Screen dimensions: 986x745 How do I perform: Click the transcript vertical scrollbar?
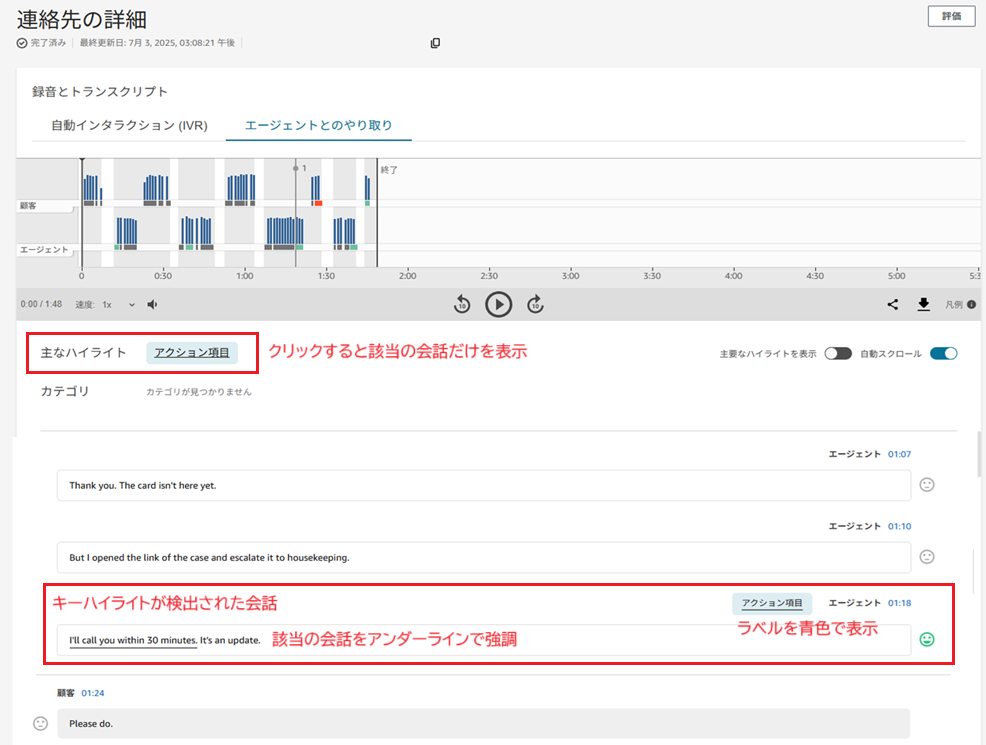980,454
